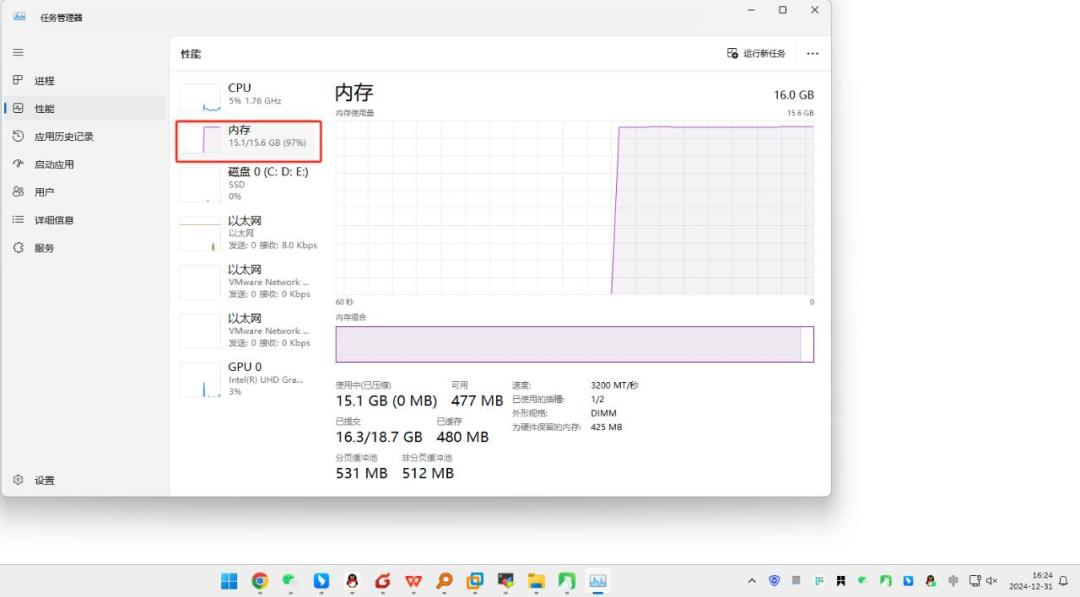1080x597 pixels.
Task: Open WeChat from the taskbar
Action: tap(290, 581)
